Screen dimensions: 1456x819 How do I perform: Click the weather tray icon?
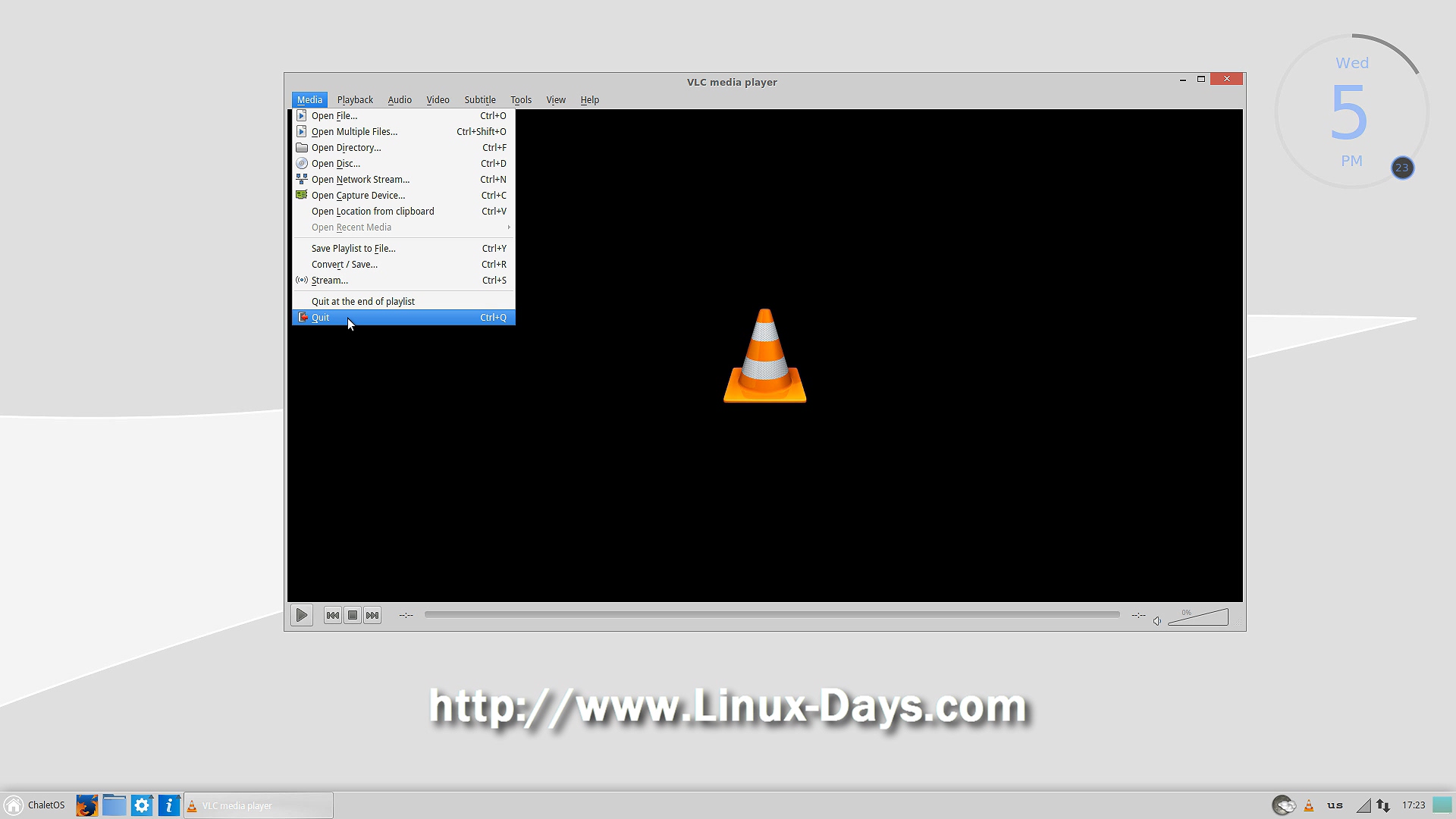(x=1284, y=805)
